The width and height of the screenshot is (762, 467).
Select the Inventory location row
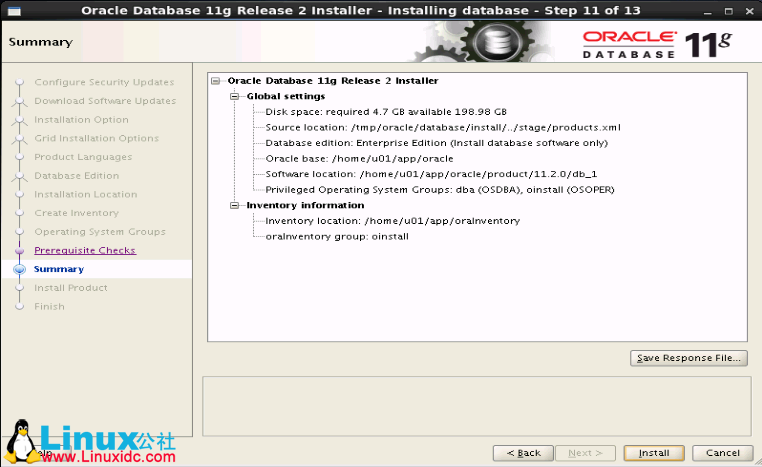[393, 221]
